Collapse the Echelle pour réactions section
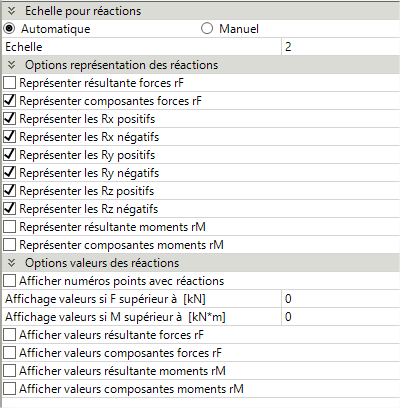400x408 pixels. pyautogui.click(x=11, y=11)
